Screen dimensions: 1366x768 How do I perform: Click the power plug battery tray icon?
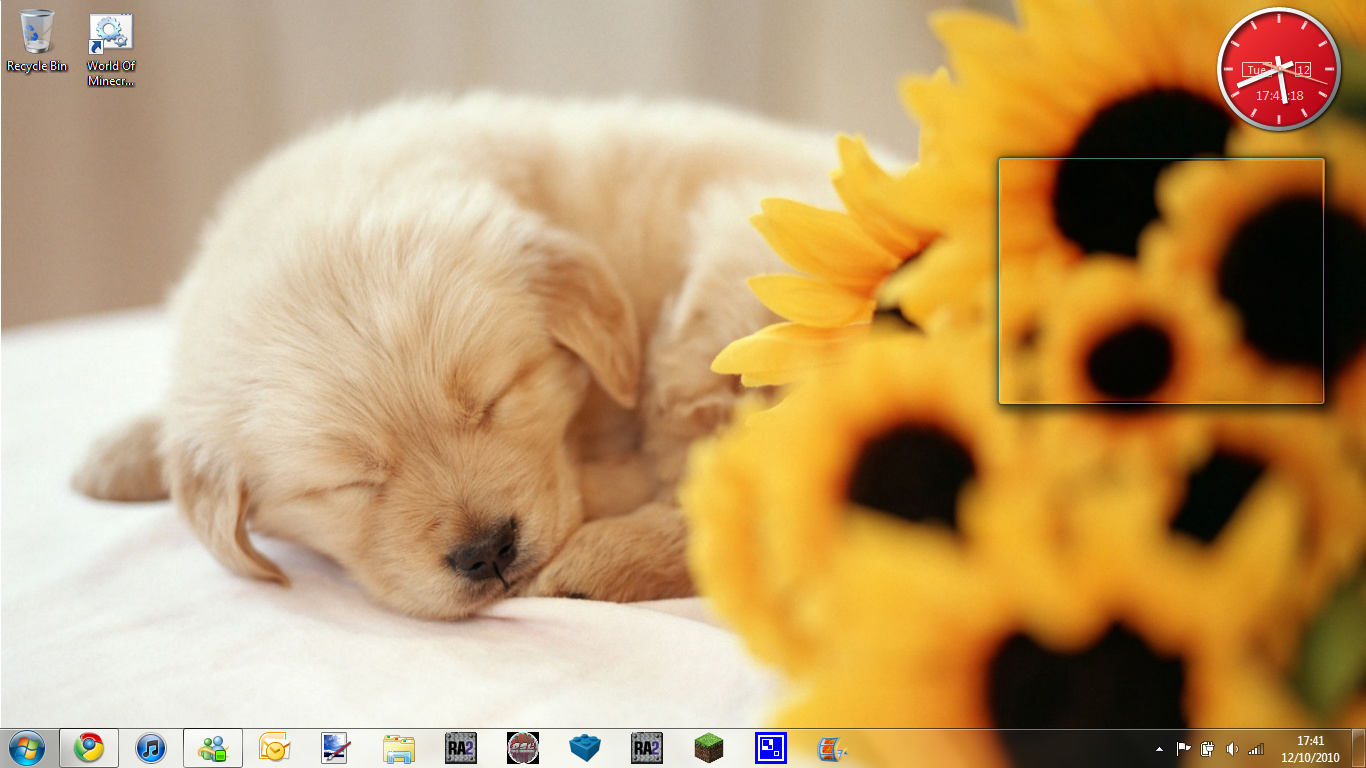click(1207, 749)
